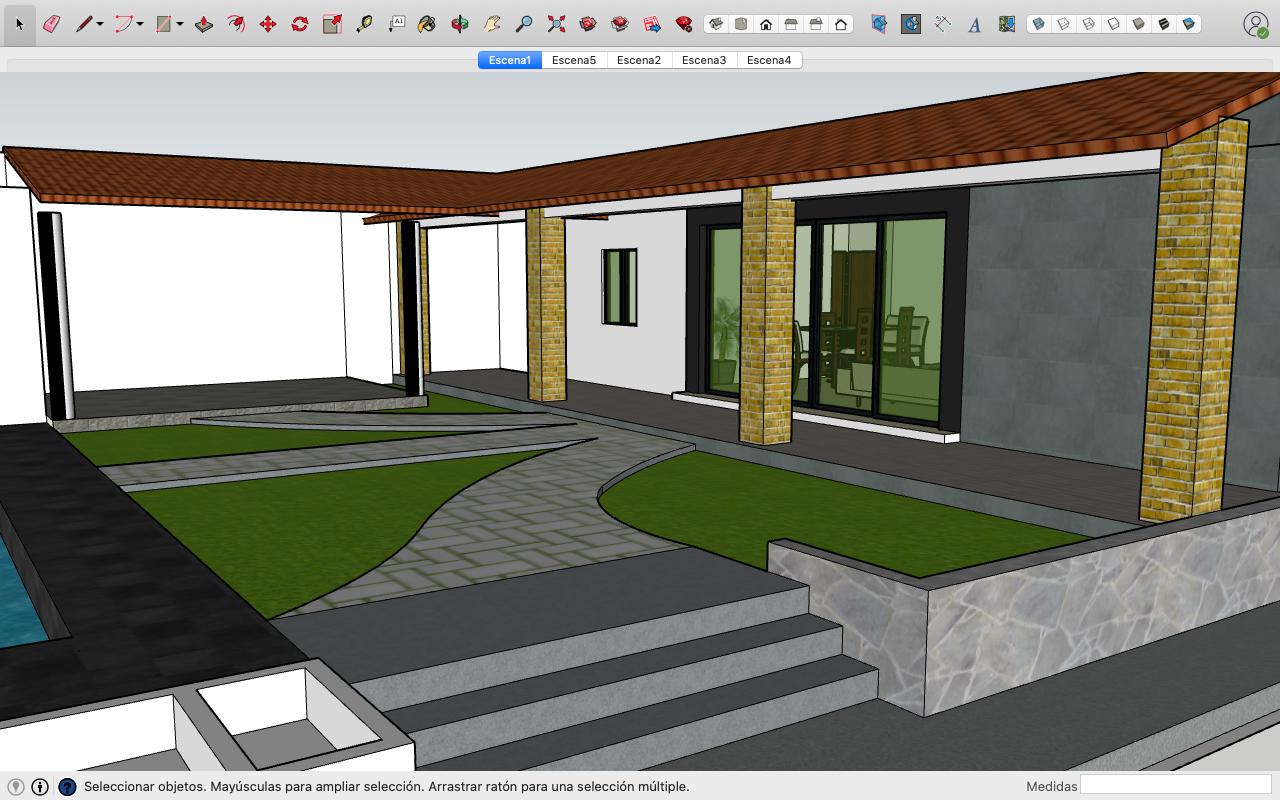Viewport: 1280px width, 800px height.
Task: Click the help question mark in status bar
Action: click(x=67, y=787)
